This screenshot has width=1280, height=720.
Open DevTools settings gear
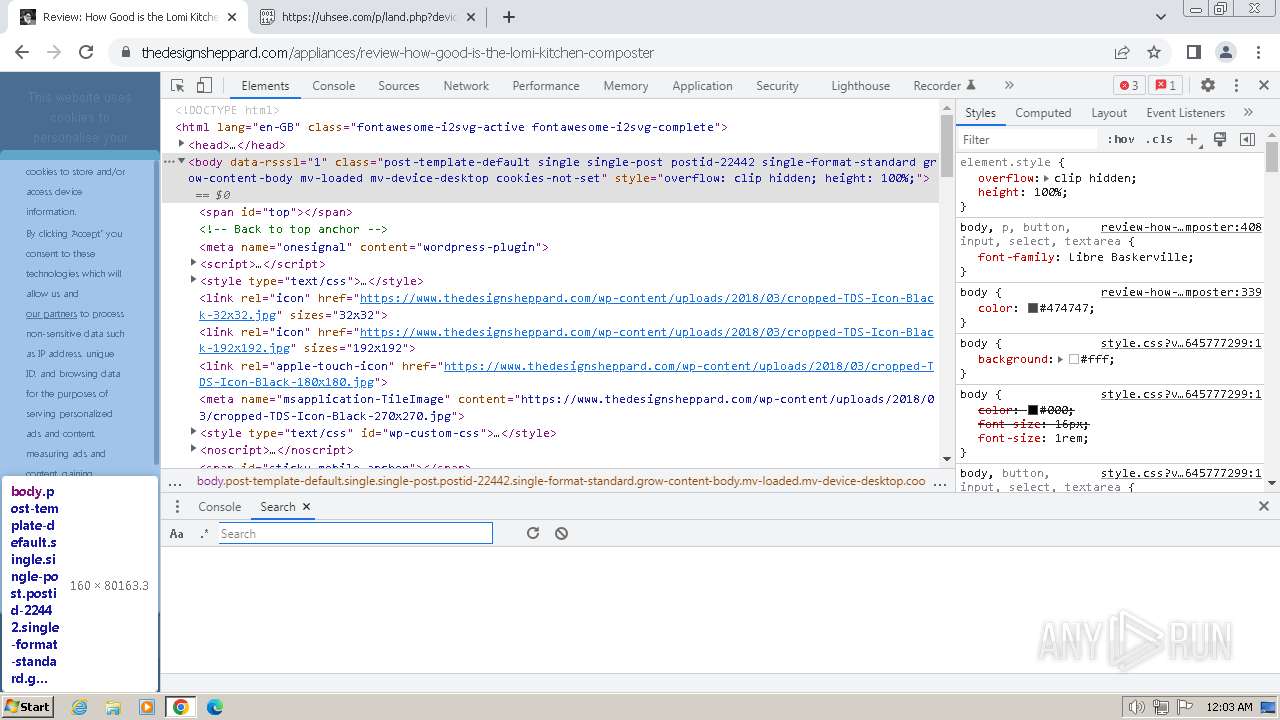click(x=1208, y=86)
